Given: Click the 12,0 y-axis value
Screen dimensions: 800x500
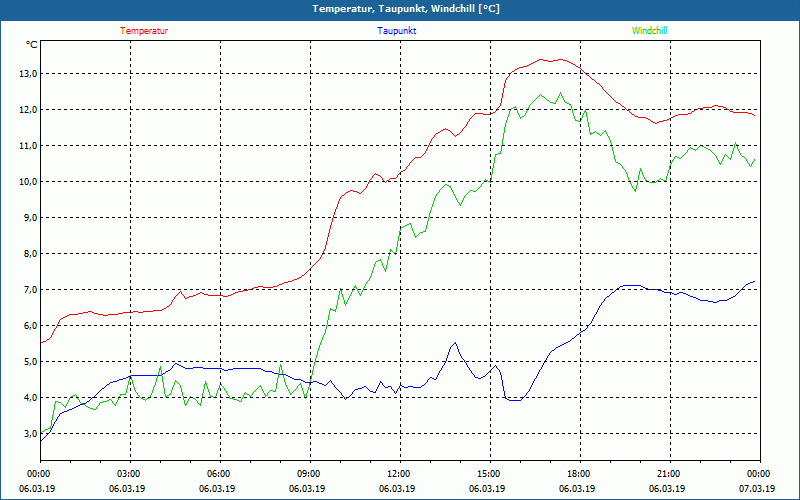Looking at the screenshot, I should click(29, 110).
